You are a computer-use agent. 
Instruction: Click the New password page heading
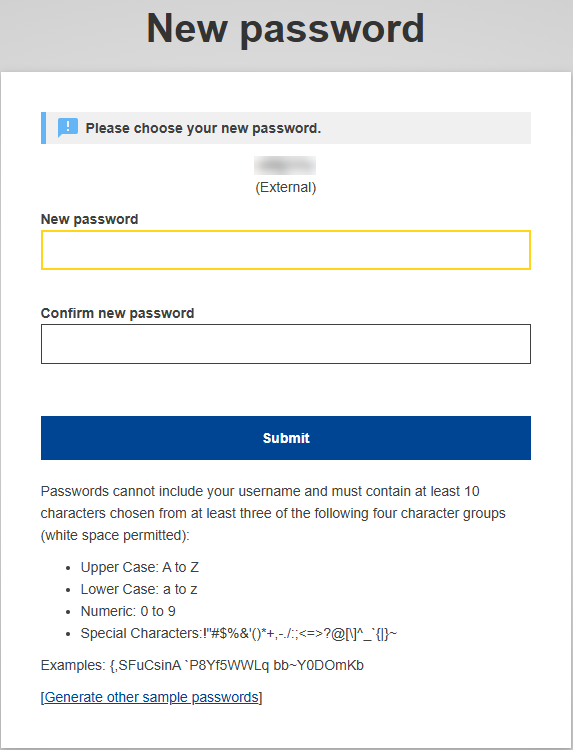click(286, 29)
